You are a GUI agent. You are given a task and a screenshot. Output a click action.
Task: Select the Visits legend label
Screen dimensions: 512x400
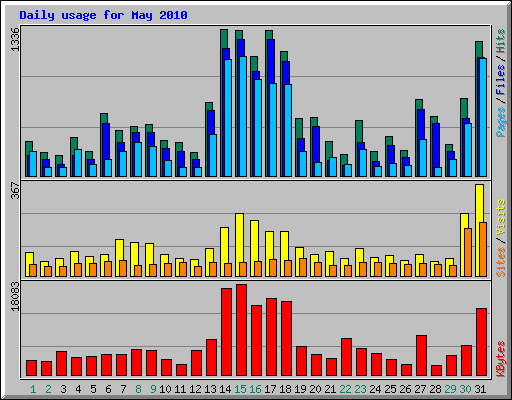(x=500, y=217)
